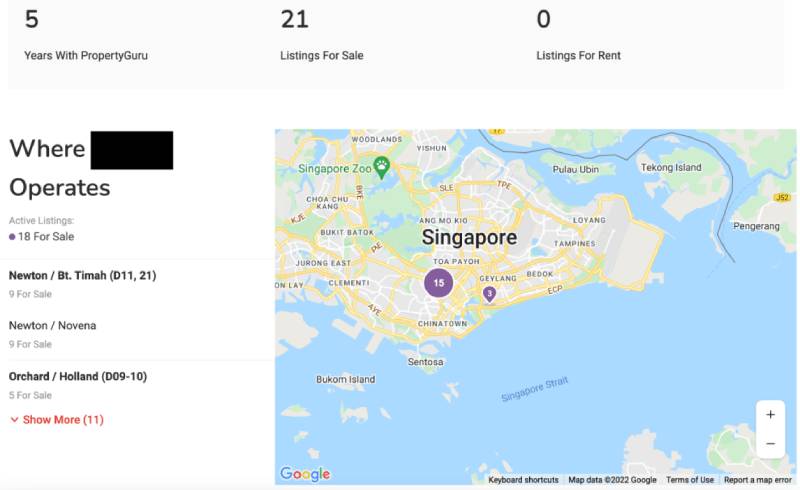Select the Newton / Novena area
The width and height of the screenshot is (800, 490).
tap(52, 325)
